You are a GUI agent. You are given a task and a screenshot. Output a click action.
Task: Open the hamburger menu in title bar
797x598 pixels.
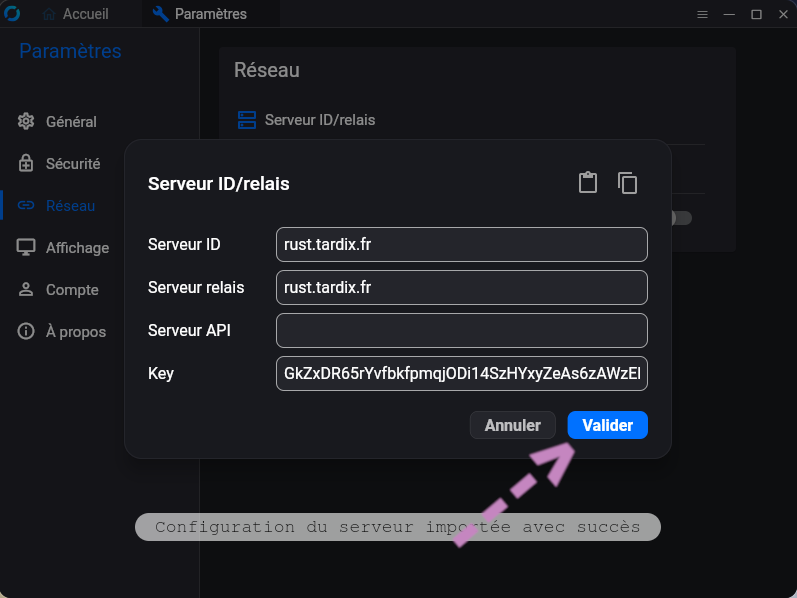pyautogui.click(x=702, y=14)
